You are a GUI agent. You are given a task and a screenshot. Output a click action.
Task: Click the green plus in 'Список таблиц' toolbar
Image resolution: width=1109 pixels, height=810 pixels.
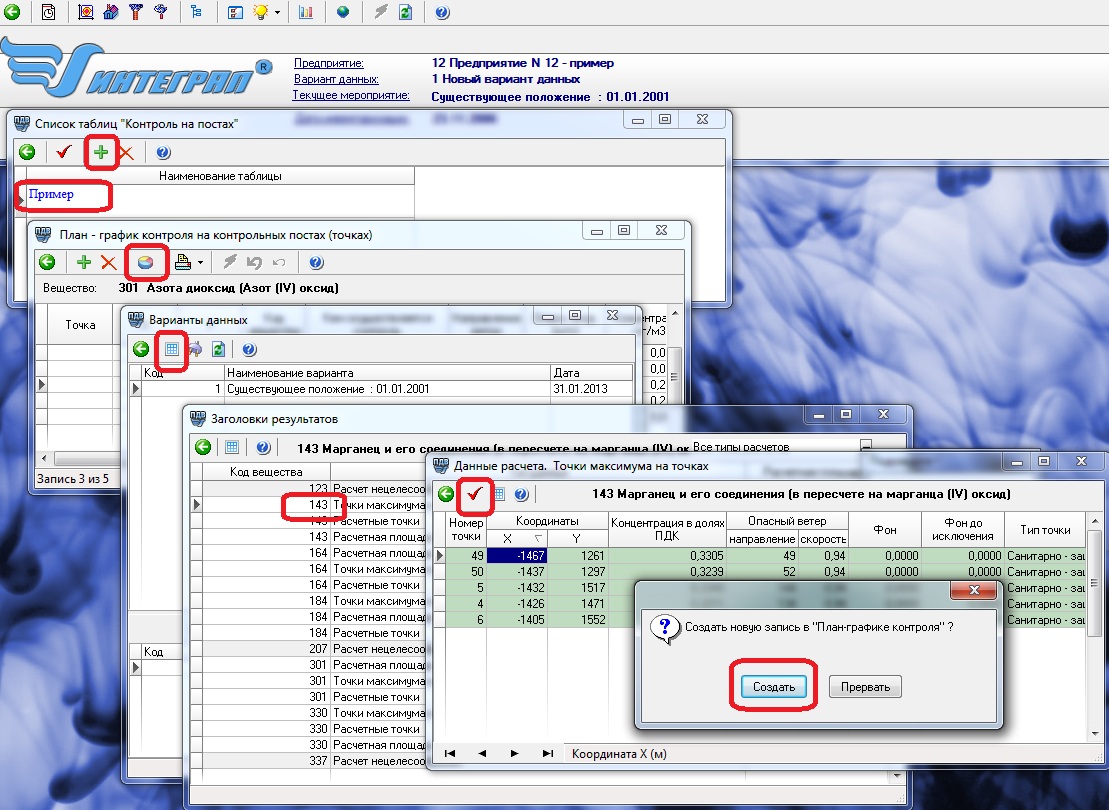pyautogui.click(x=100, y=152)
